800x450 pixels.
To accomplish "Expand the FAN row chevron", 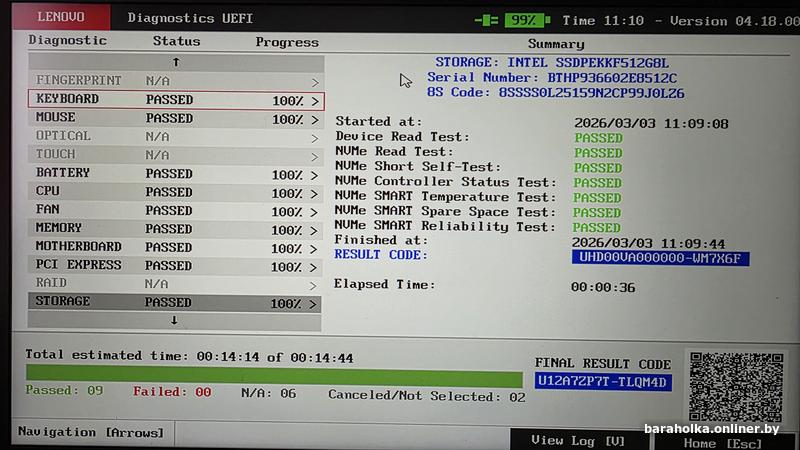I will click(x=314, y=212).
